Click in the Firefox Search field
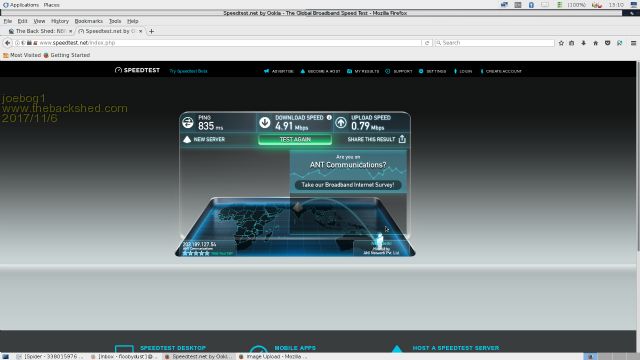The height and width of the screenshot is (360, 640). (x=494, y=43)
